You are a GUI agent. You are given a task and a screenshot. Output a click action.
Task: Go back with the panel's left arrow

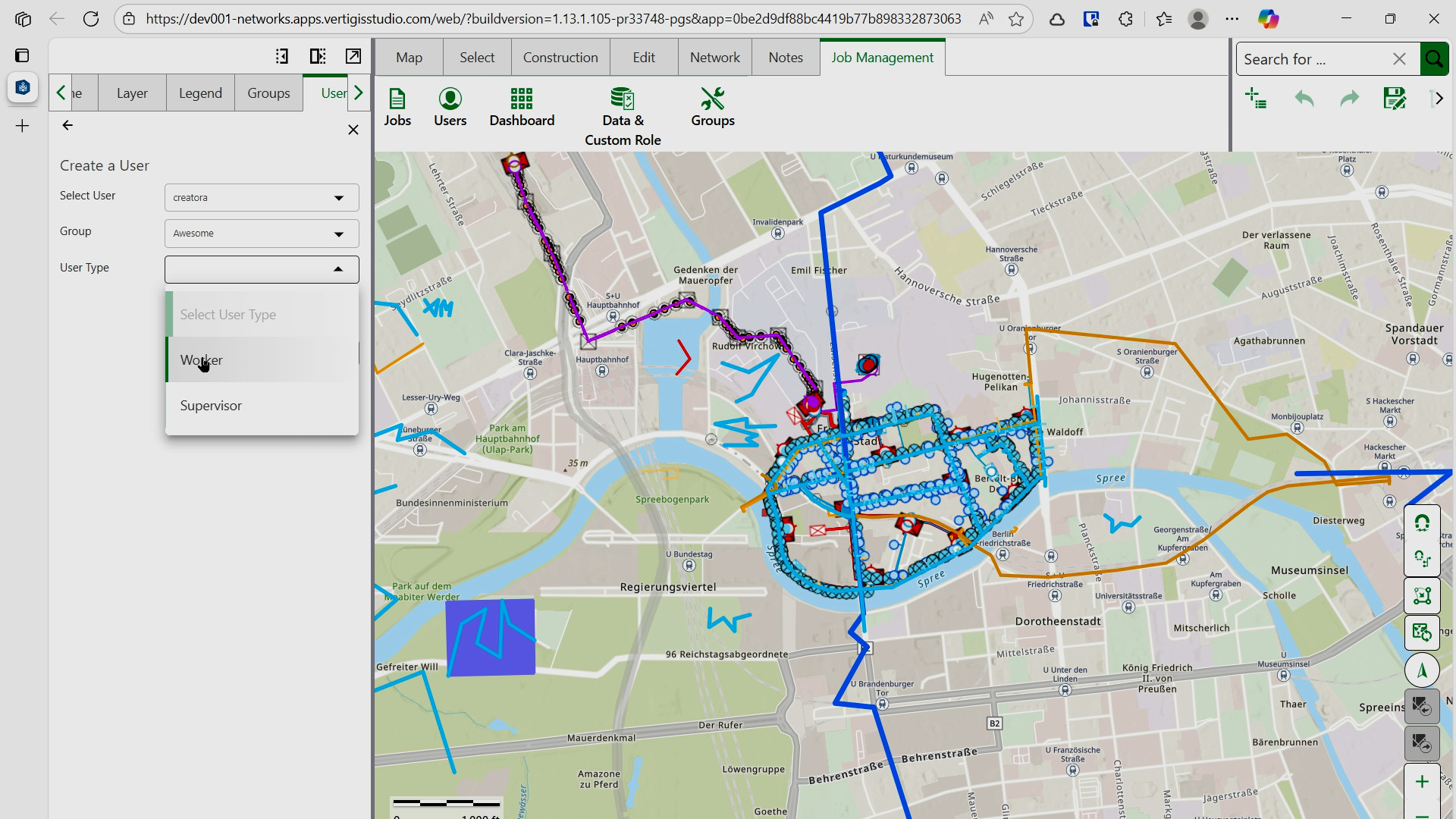[x=67, y=126]
